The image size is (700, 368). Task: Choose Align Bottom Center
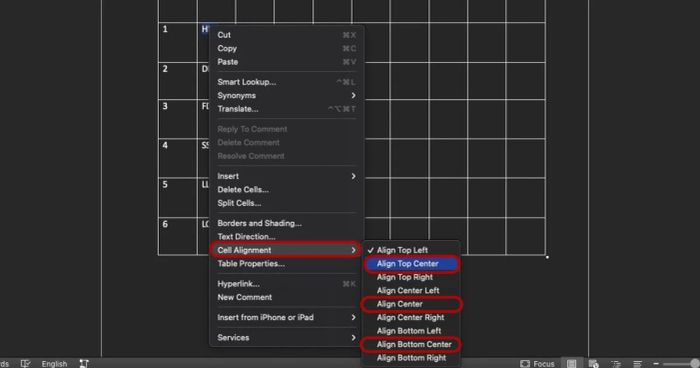click(411, 344)
